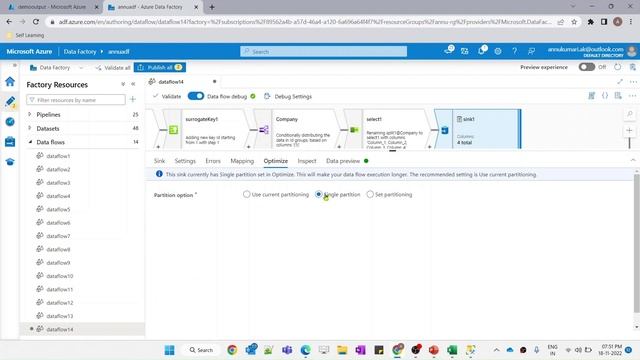Click the canvas search magnifier icon
This screenshot has width=640, height=360.
click(629, 114)
